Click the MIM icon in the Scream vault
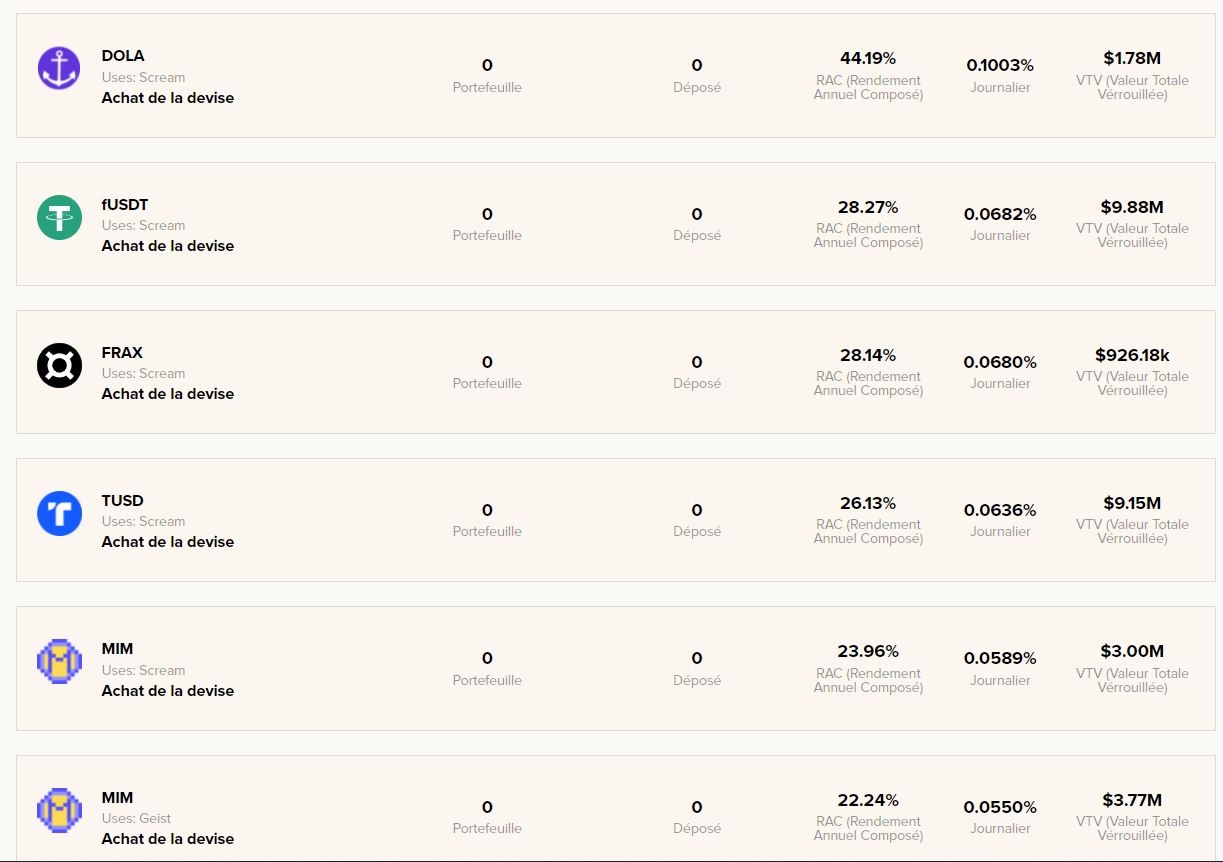The width and height of the screenshot is (1223, 862). click(x=59, y=661)
